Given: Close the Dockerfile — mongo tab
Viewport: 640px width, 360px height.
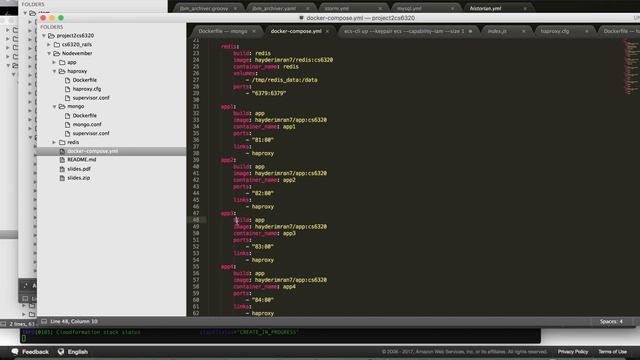Looking at the screenshot, I should point(254,31).
